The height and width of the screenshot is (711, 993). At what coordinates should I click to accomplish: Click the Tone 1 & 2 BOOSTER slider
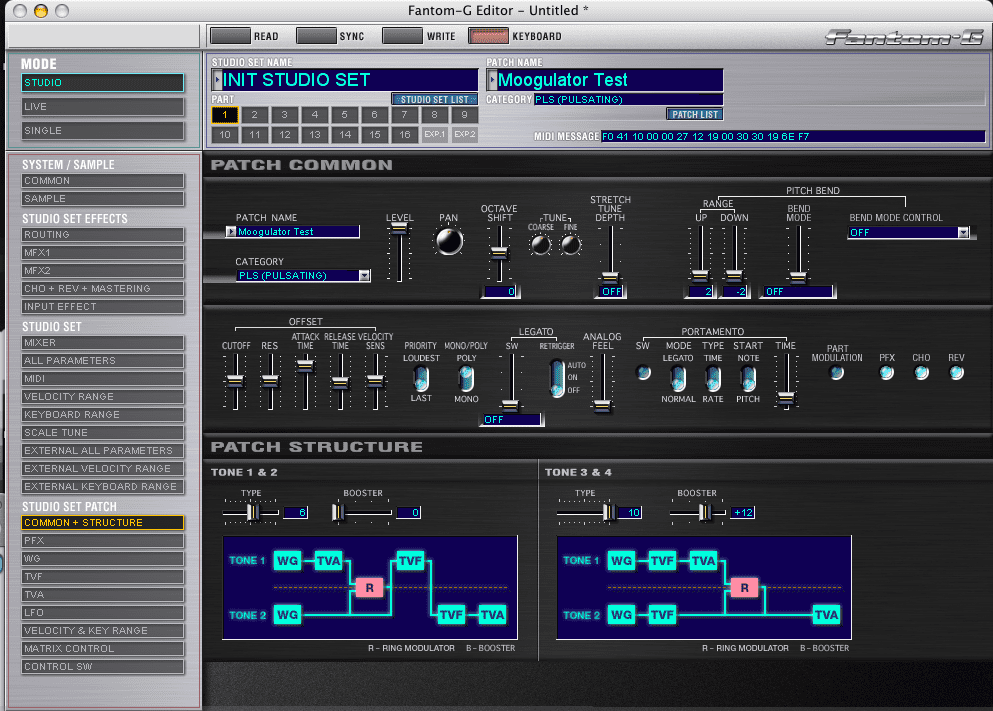coord(362,512)
